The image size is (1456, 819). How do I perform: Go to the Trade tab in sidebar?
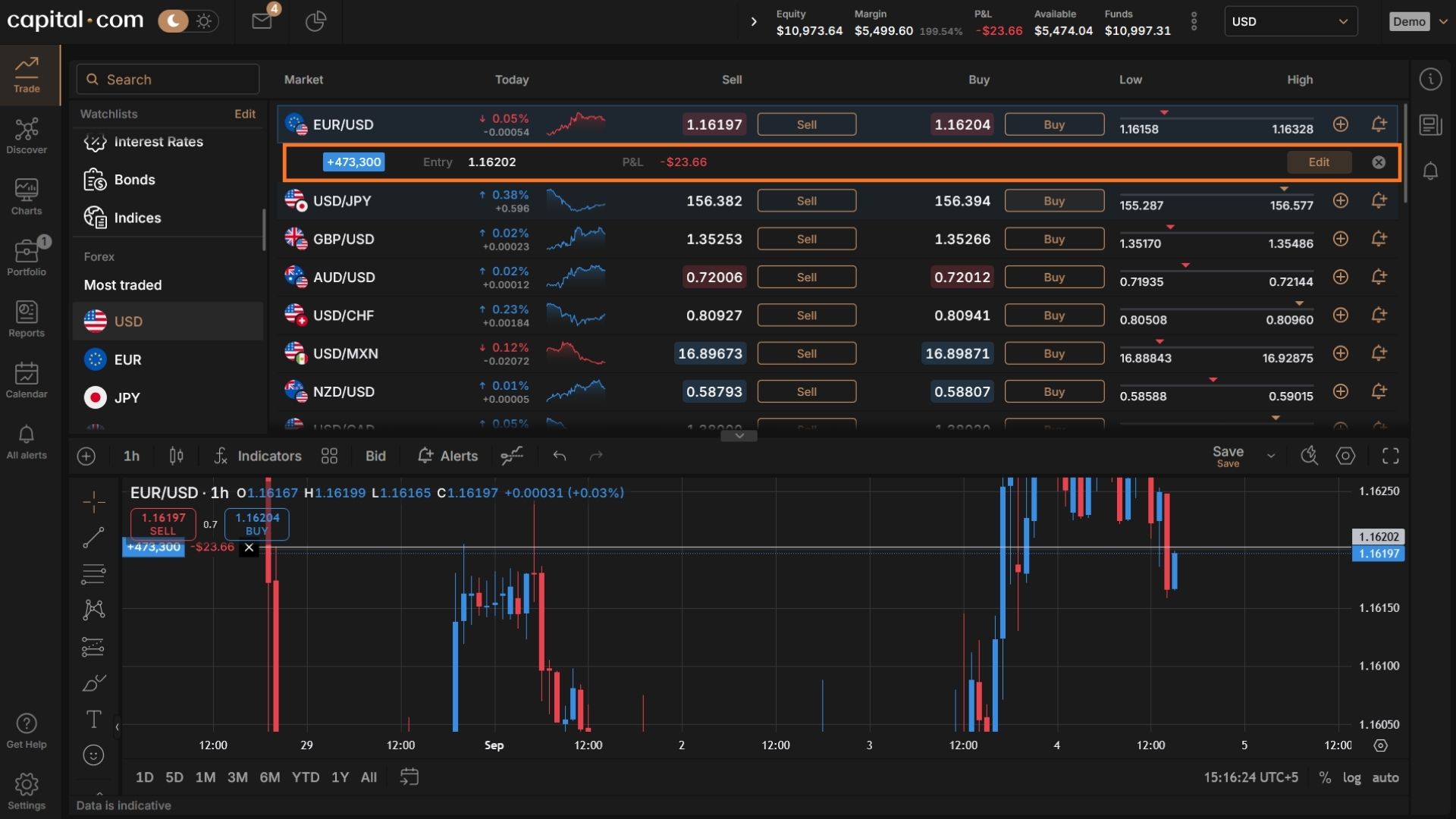tap(27, 74)
